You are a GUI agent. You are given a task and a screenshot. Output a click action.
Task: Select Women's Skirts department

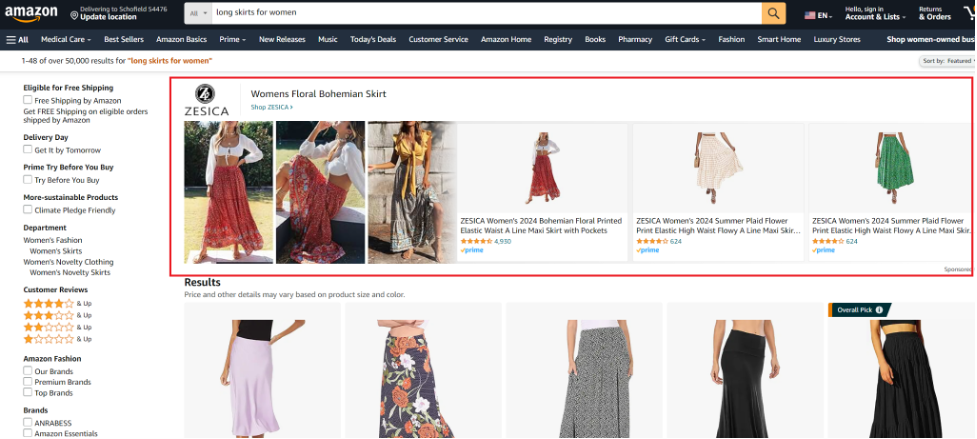click(56, 251)
